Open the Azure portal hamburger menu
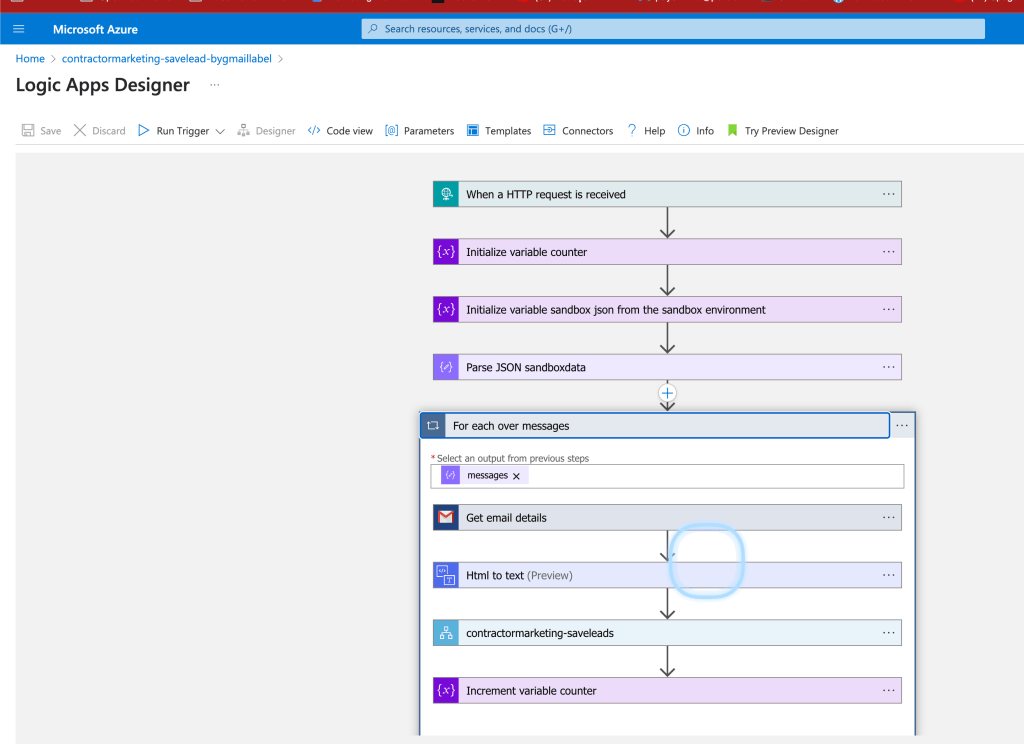 pos(18,29)
